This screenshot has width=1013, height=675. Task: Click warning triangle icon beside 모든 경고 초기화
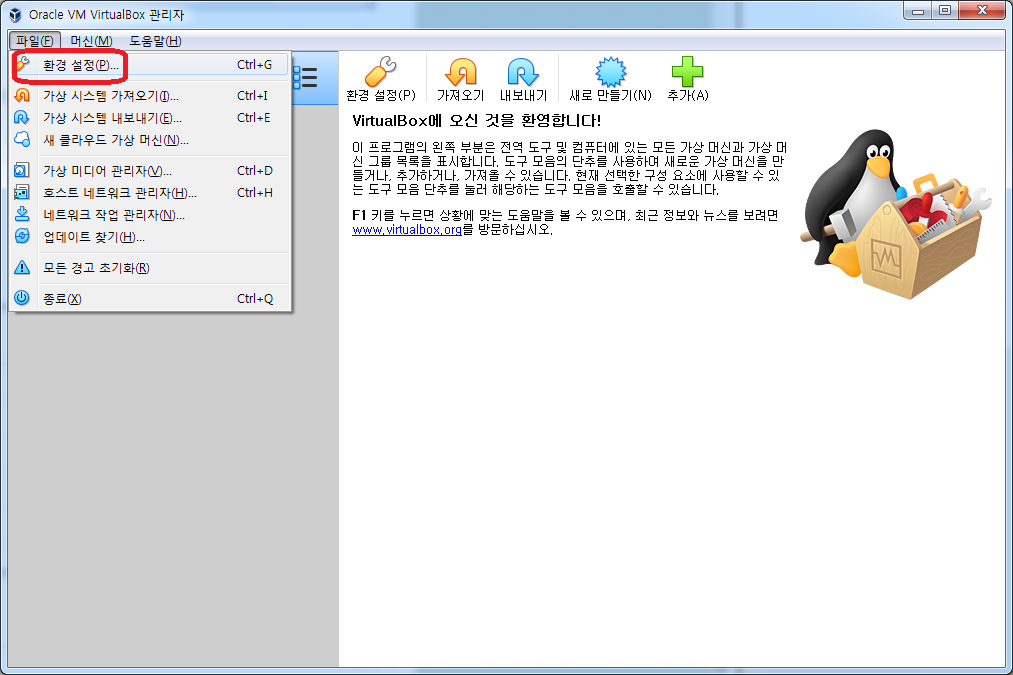(22, 267)
